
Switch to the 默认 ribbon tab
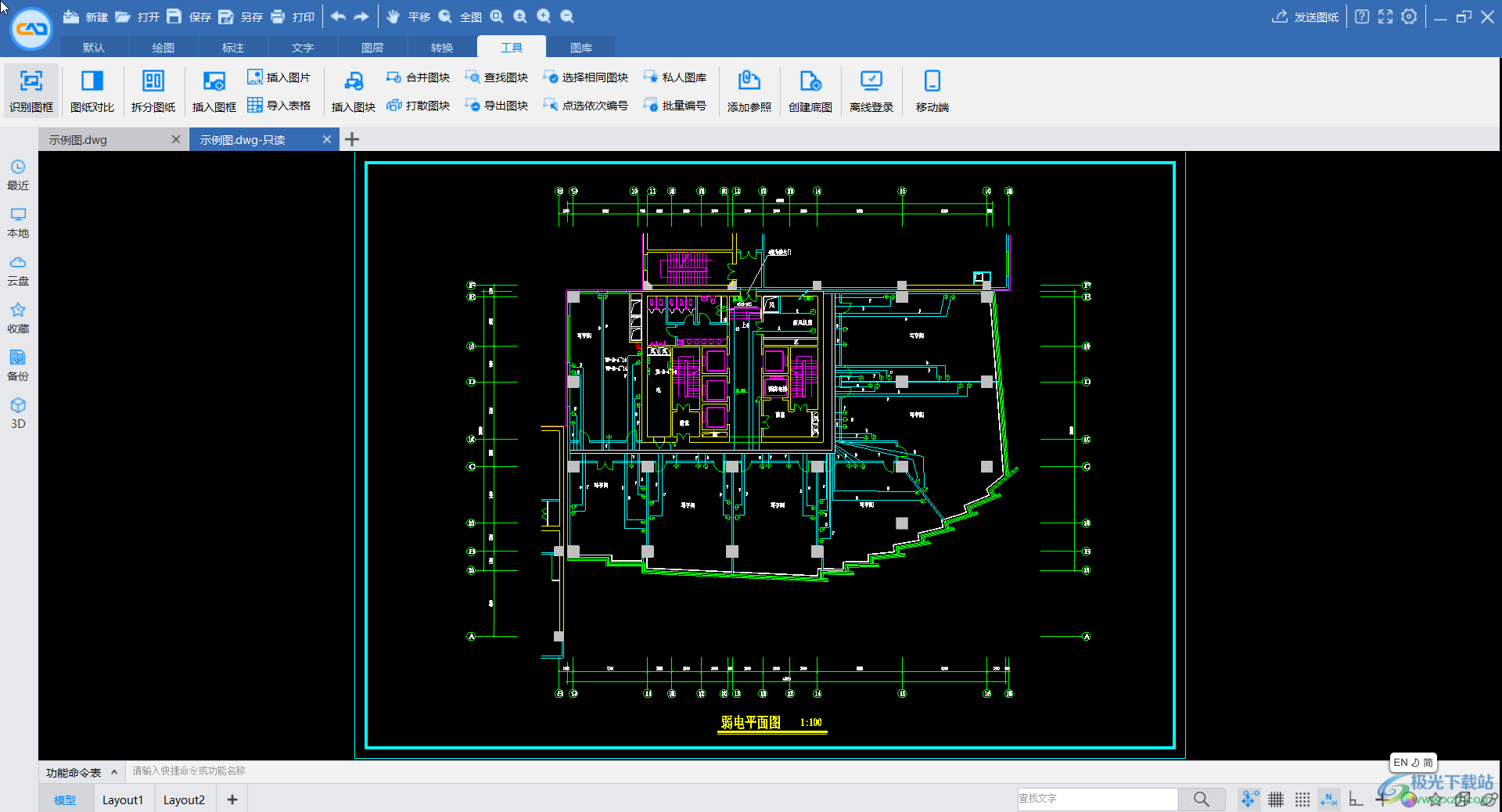[x=94, y=47]
